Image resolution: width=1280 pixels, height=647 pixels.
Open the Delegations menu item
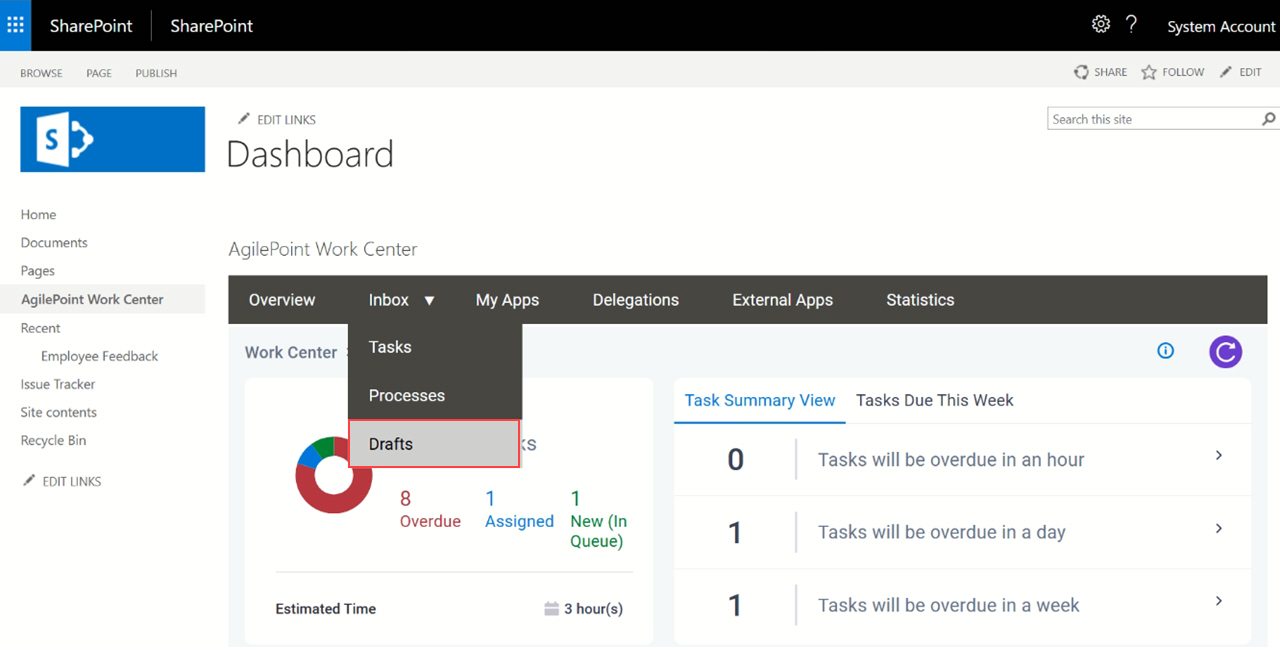click(635, 300)
